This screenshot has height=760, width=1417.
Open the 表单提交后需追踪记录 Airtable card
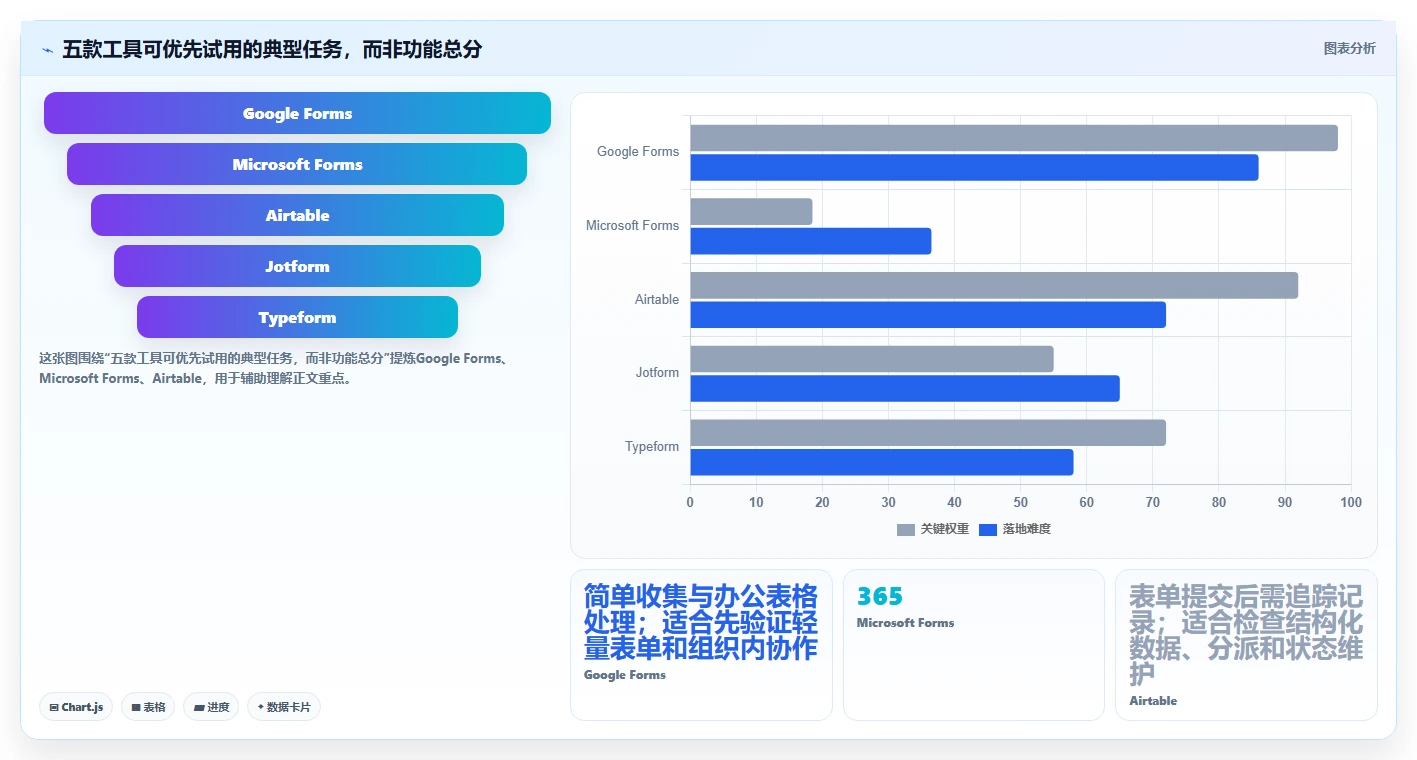1246,644
